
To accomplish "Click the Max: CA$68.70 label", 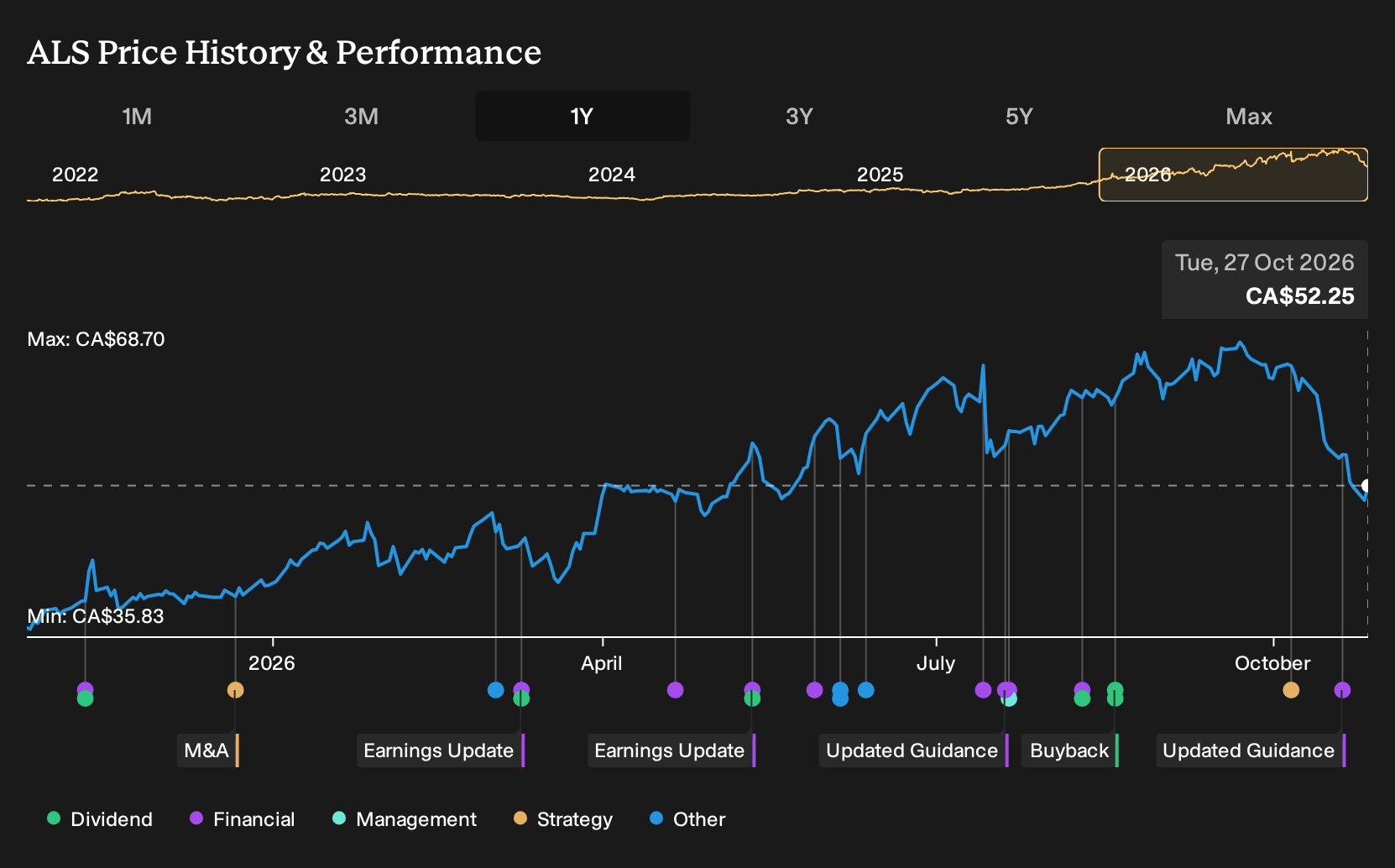I will 96,339.
